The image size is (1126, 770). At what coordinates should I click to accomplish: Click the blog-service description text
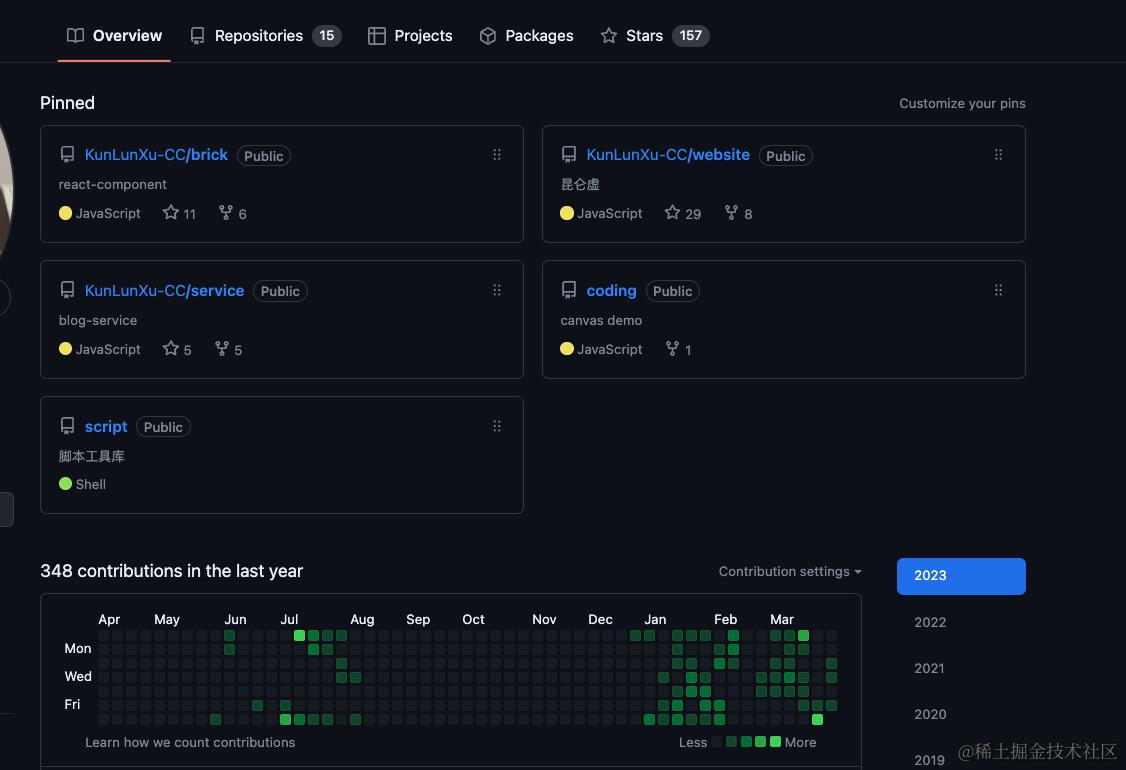pyautogui.click(x=98, y=320)
